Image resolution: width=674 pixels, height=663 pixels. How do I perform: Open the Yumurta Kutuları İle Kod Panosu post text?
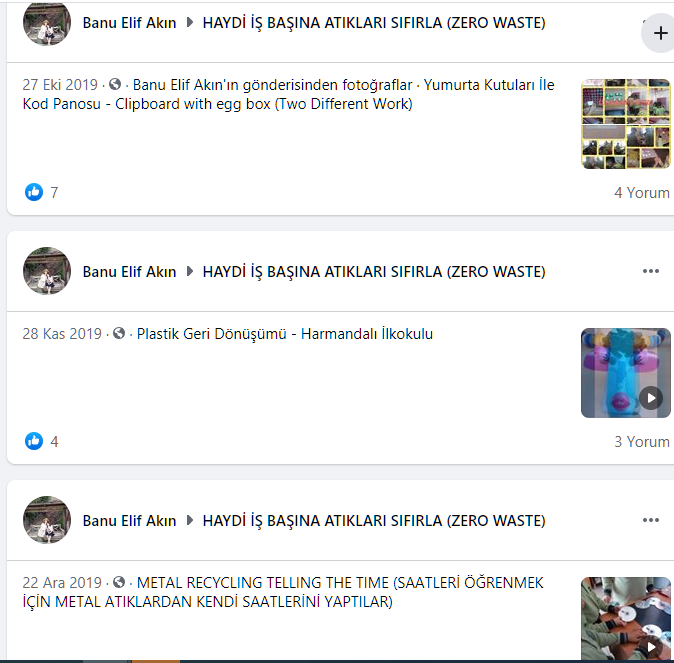(x=288, y=94)
